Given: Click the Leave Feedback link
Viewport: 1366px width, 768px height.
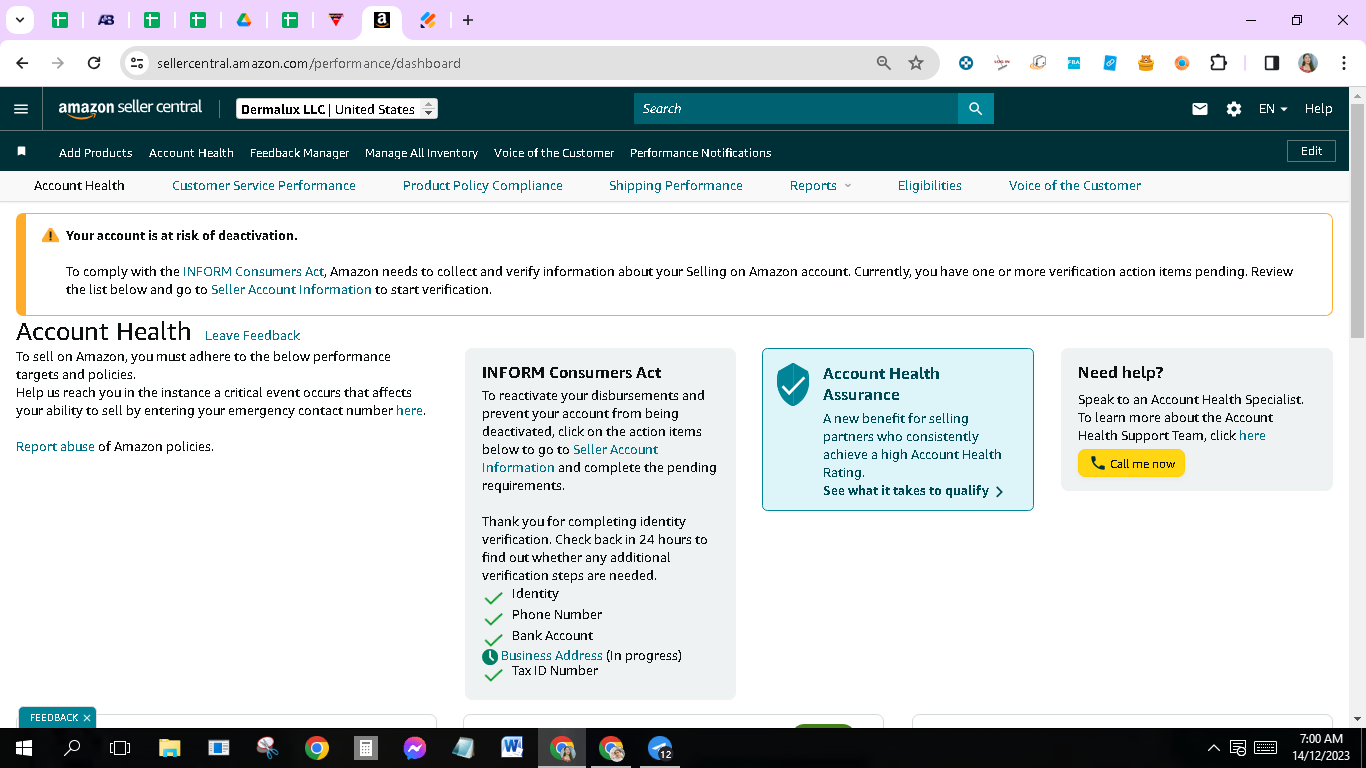Looking at the screenshot, I should point(253,336).
